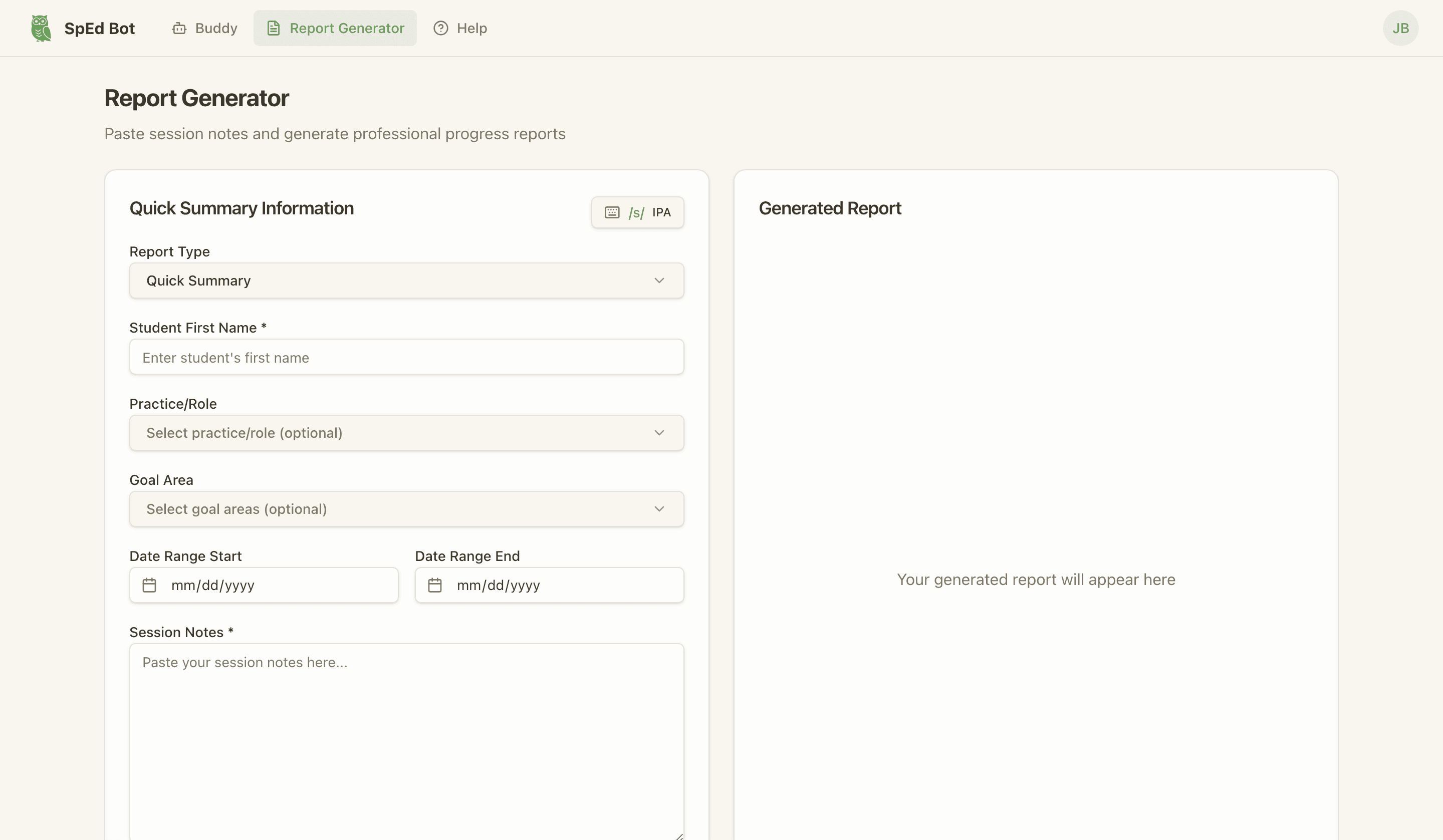
Task: Open the IPA keyboard helper
Action: (637, 212)
